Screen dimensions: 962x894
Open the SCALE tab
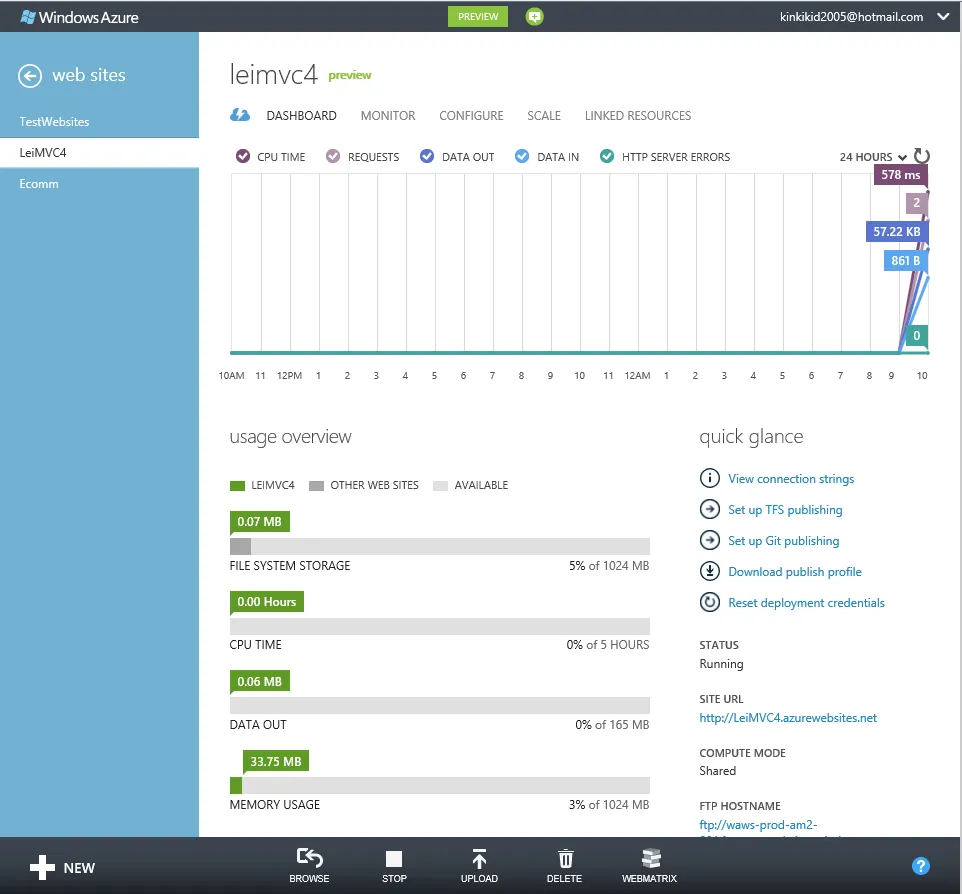(544, 115)
